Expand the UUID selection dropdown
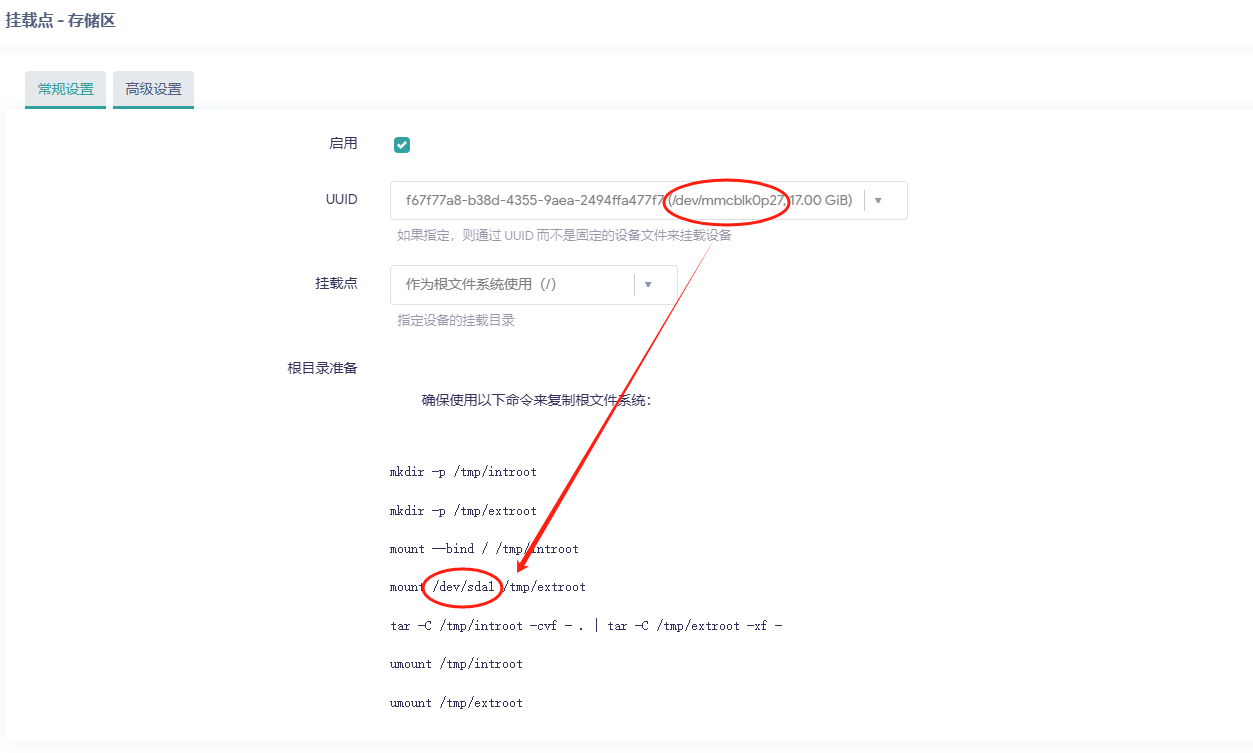The width and height of the screenshot is (1253, 753). click(x=879, y=200)
